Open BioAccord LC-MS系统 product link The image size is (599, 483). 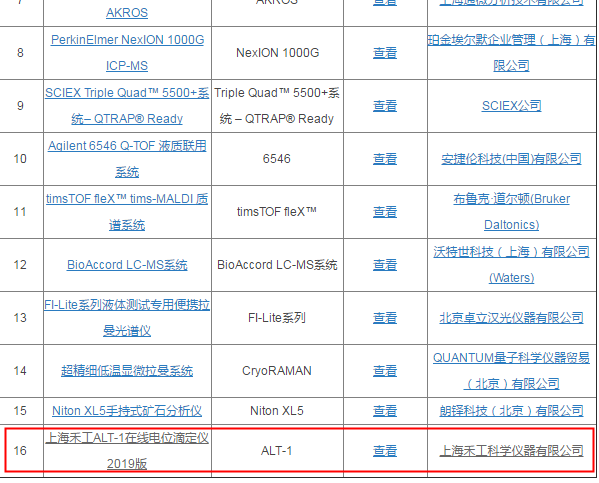(x=127, y=265)
